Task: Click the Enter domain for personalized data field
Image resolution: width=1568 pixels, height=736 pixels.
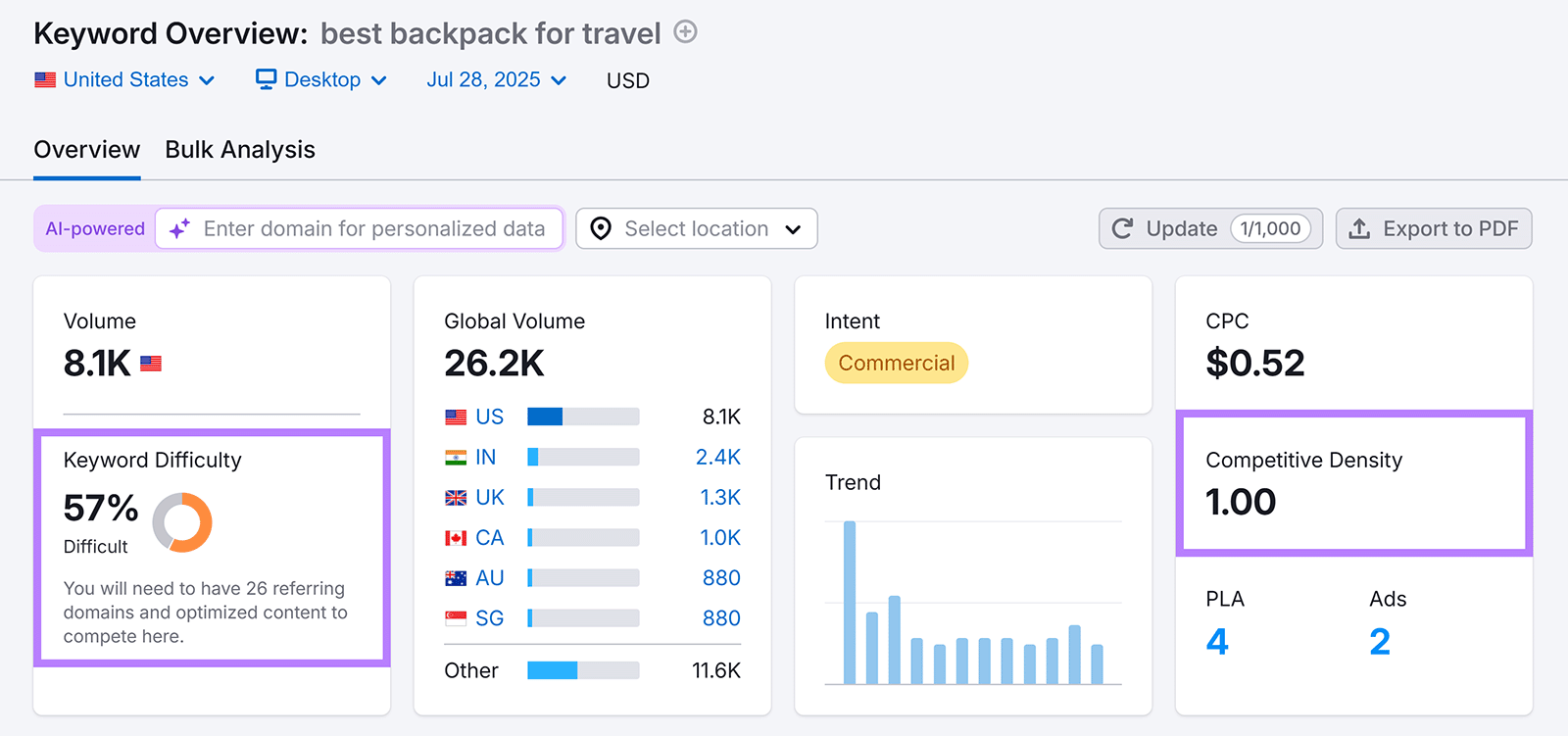Action: (x=374, y=229)
